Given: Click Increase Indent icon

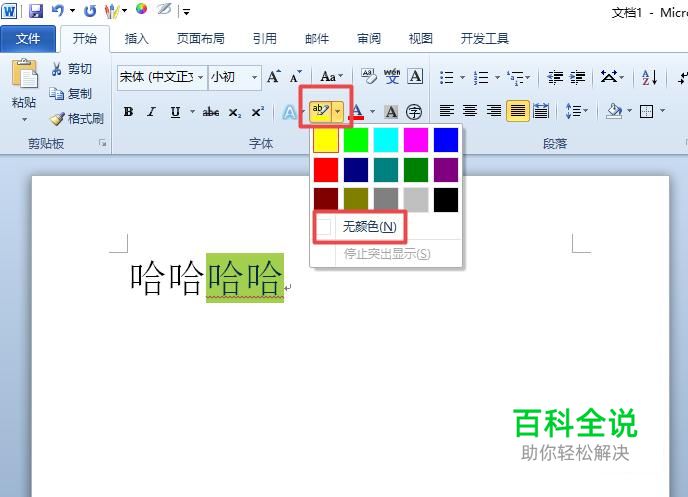Looking at the screenshot, I should 577,77.
